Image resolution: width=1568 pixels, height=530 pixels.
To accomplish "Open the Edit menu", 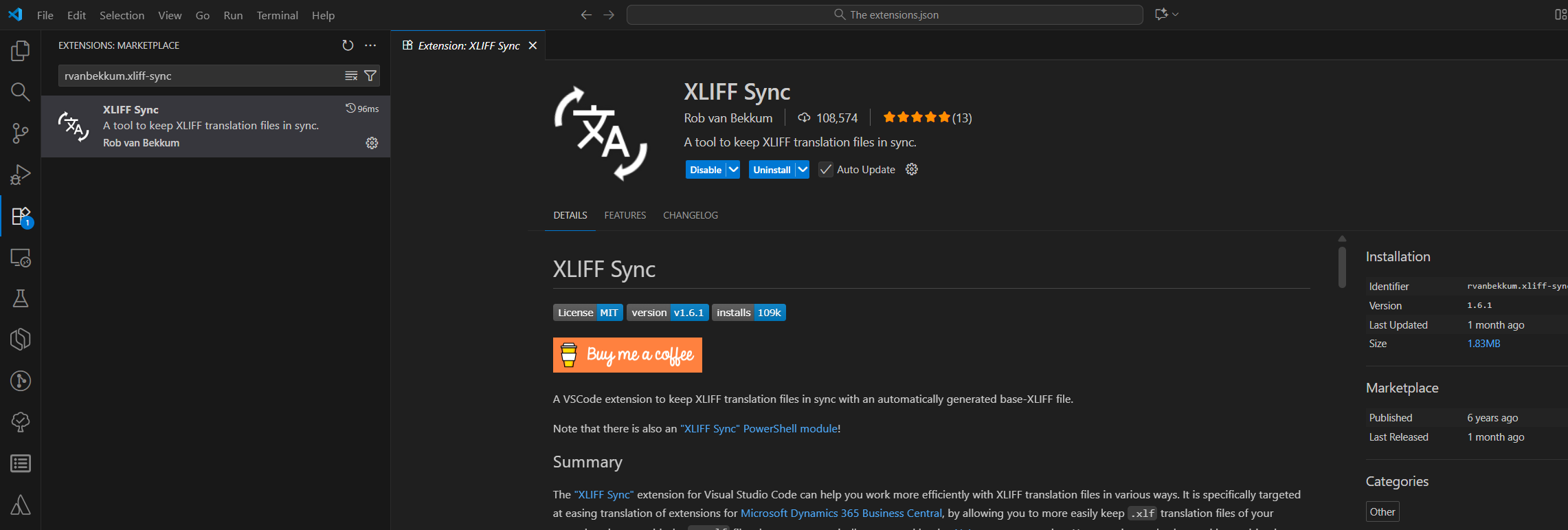I will (76, 15).
